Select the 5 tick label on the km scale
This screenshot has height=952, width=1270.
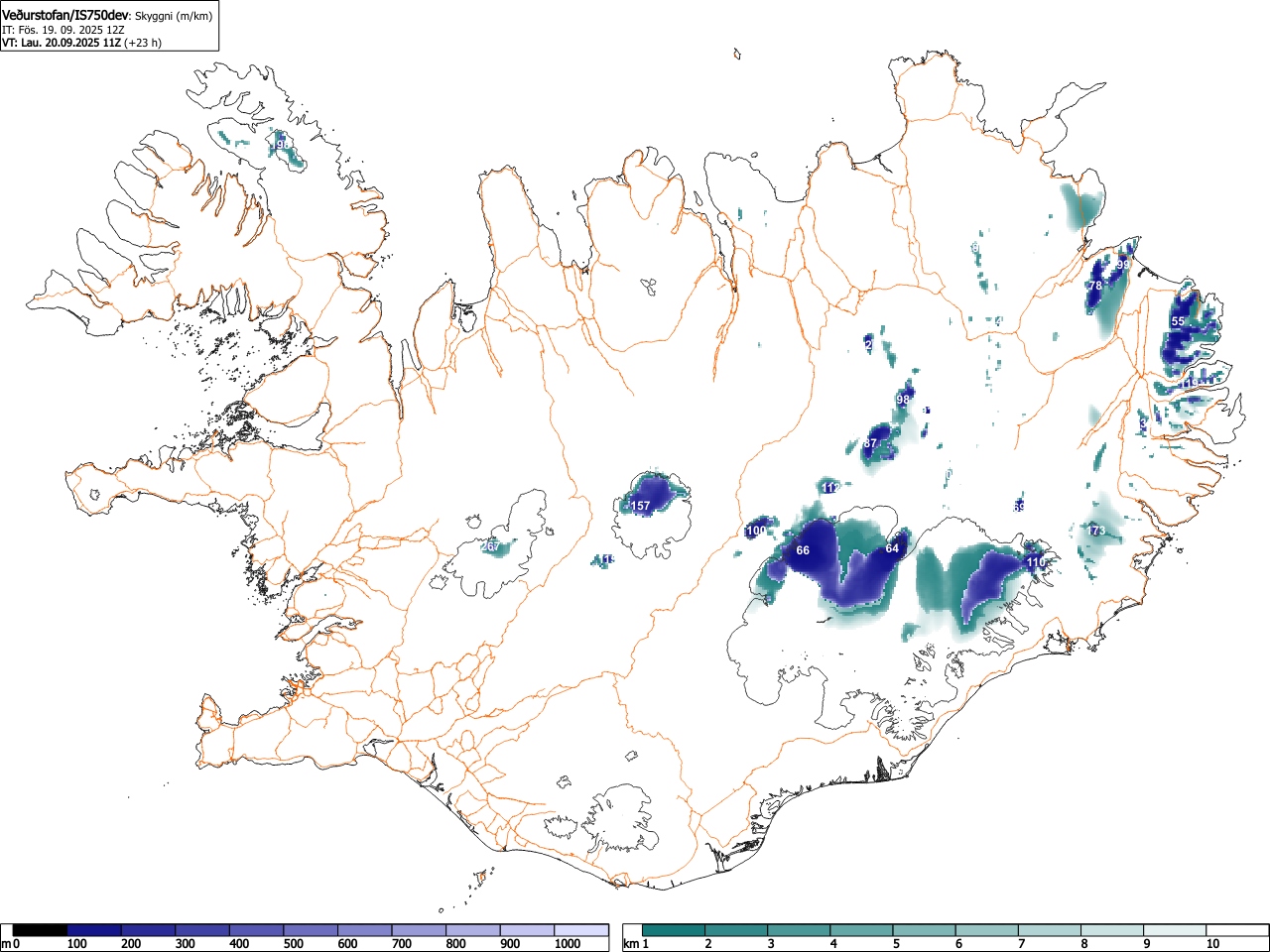(896, 944)
